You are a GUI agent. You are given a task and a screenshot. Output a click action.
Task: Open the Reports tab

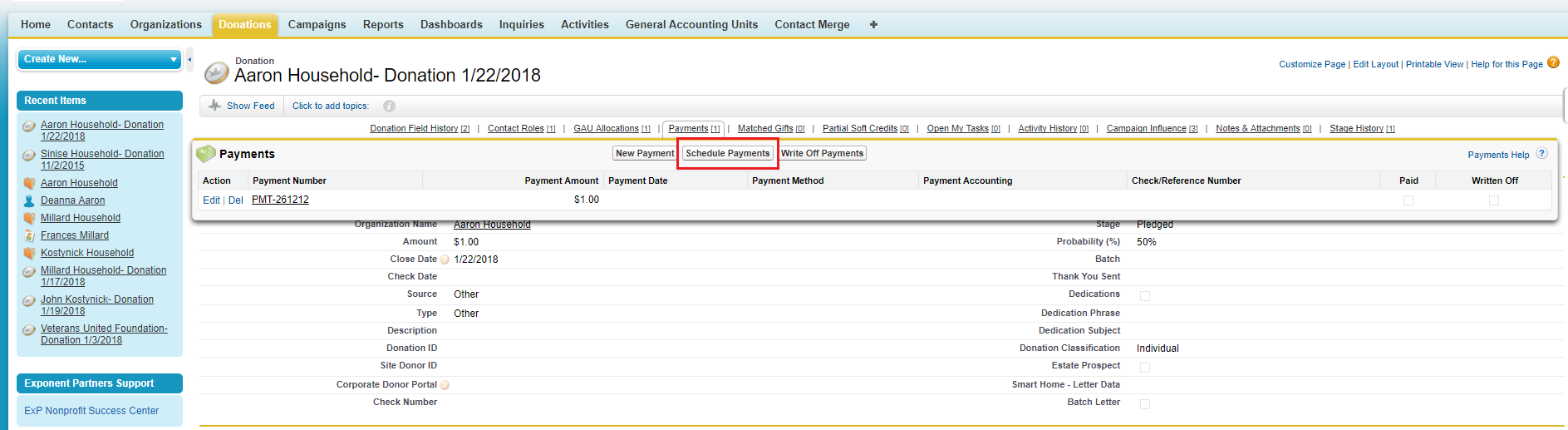coord(383,25)
